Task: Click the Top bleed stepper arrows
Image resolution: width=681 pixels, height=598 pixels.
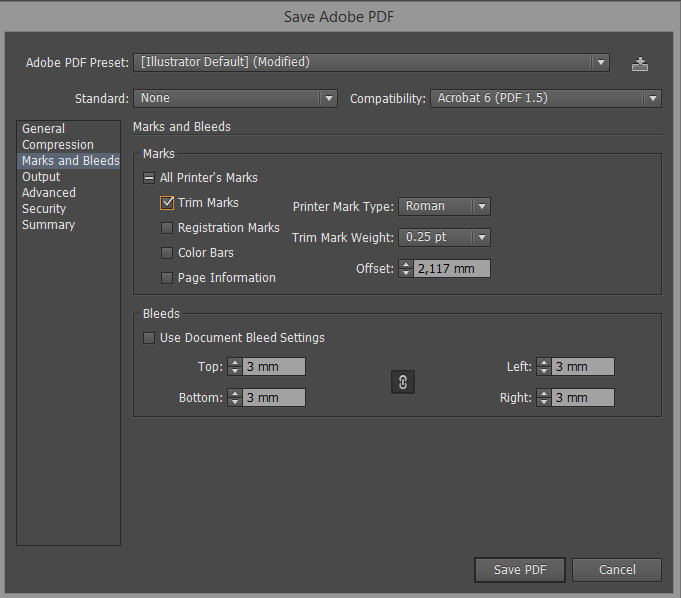Action: (x=235, y=367)
